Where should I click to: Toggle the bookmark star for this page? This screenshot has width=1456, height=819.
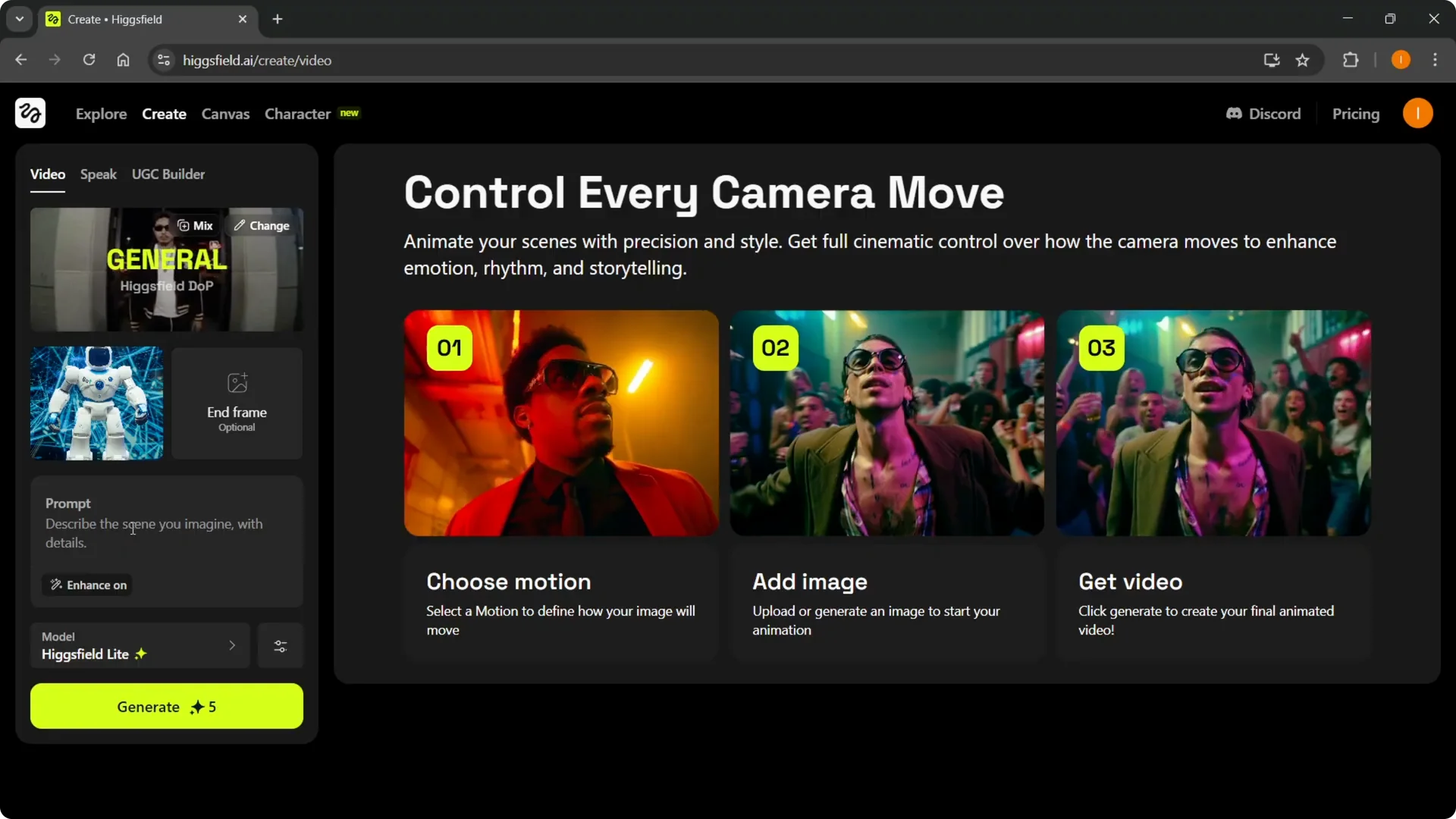1303,60
